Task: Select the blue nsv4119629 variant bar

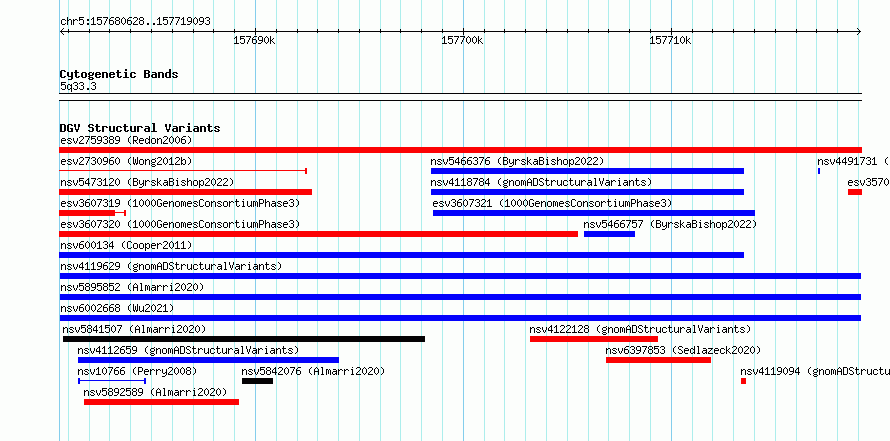Action: [460, 276]
